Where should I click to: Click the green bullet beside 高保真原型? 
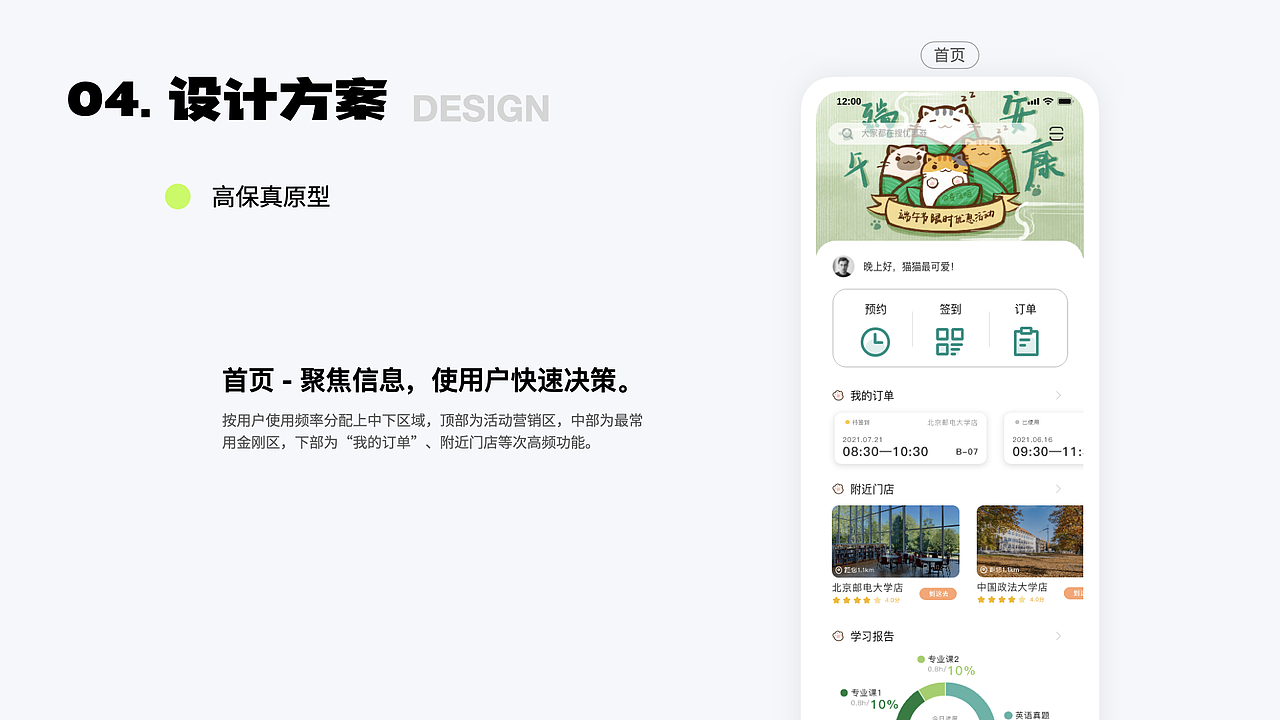click(178, 197)
